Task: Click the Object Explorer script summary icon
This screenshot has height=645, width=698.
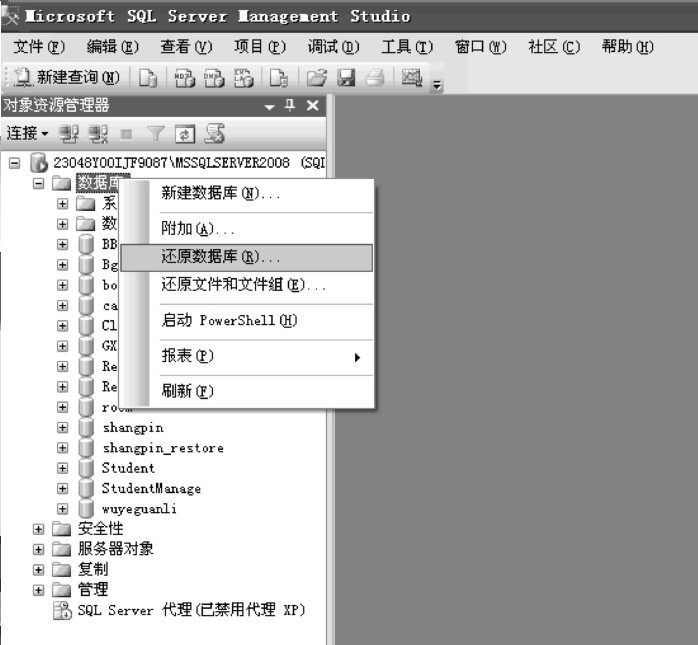Action: pos(214,134)
